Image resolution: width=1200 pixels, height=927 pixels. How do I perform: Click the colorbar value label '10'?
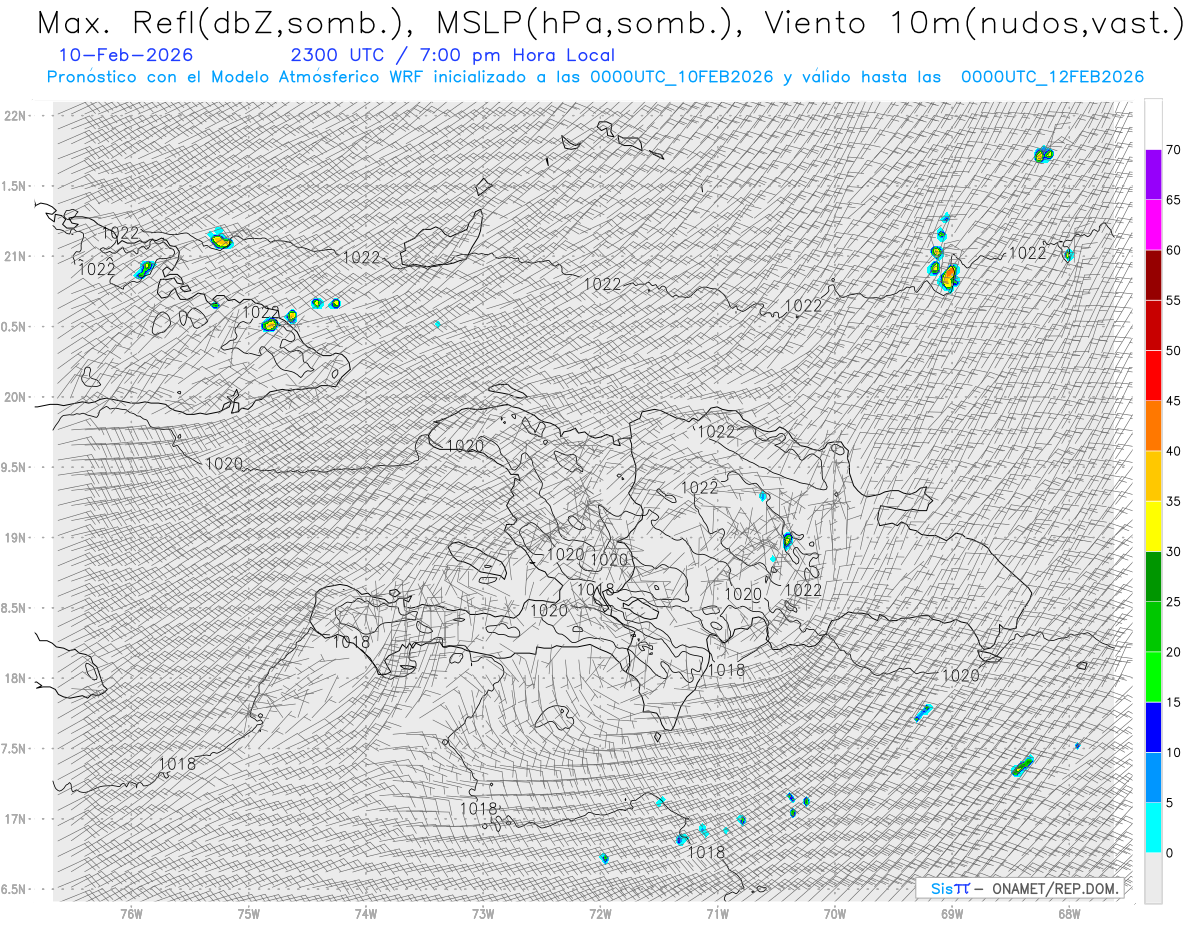click(x=1173, y=752)
